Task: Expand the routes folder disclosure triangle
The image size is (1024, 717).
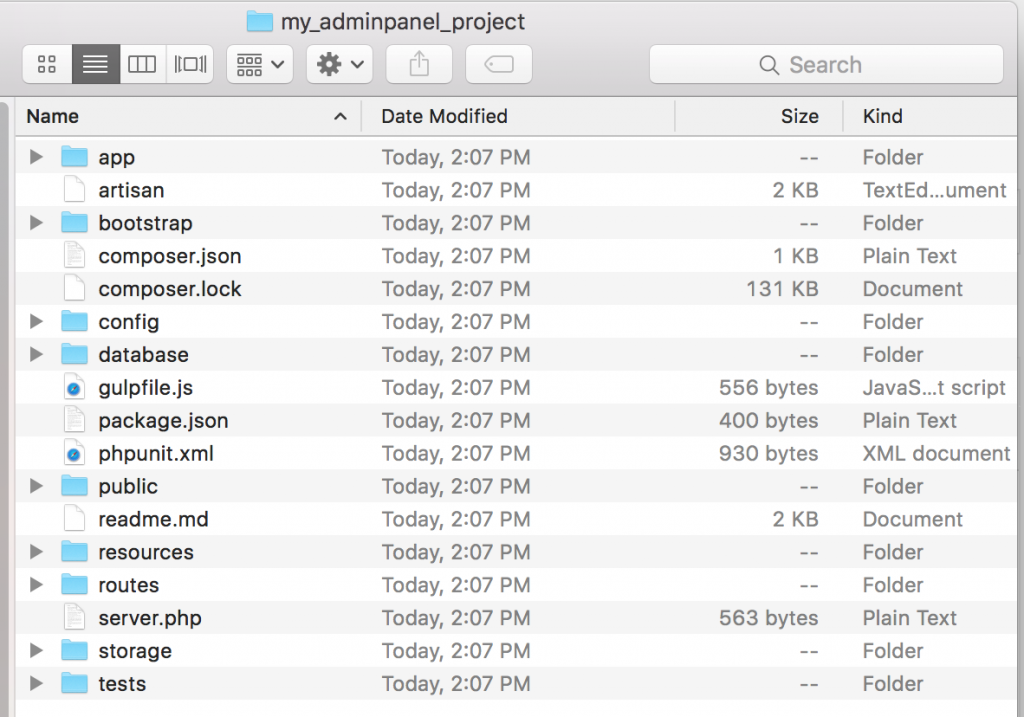Action: (37, 584)
